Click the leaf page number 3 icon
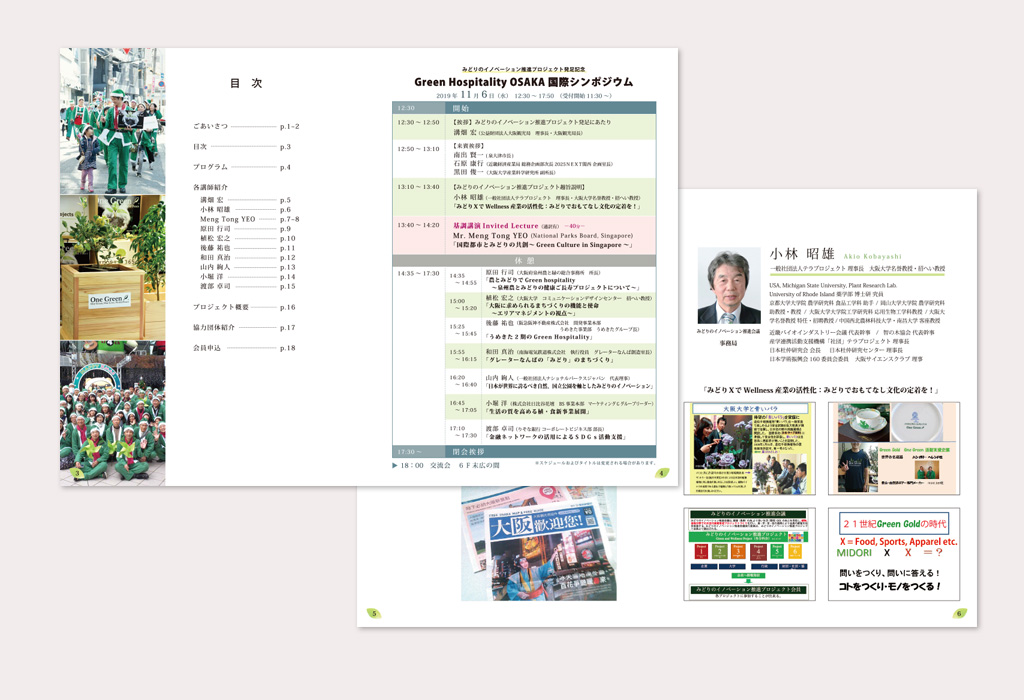1024x700 pixels. coord(78,473)
